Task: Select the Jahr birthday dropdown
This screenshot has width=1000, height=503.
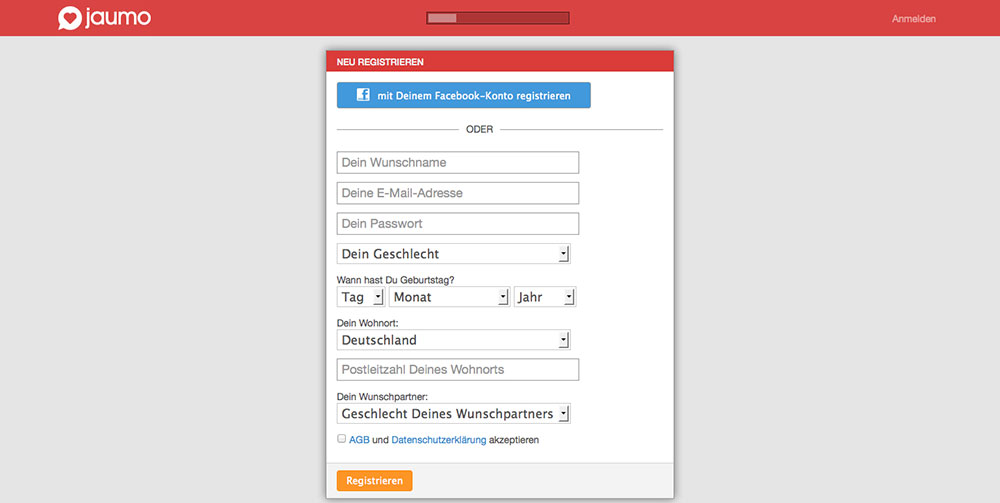Action: [x=544, y=297]
